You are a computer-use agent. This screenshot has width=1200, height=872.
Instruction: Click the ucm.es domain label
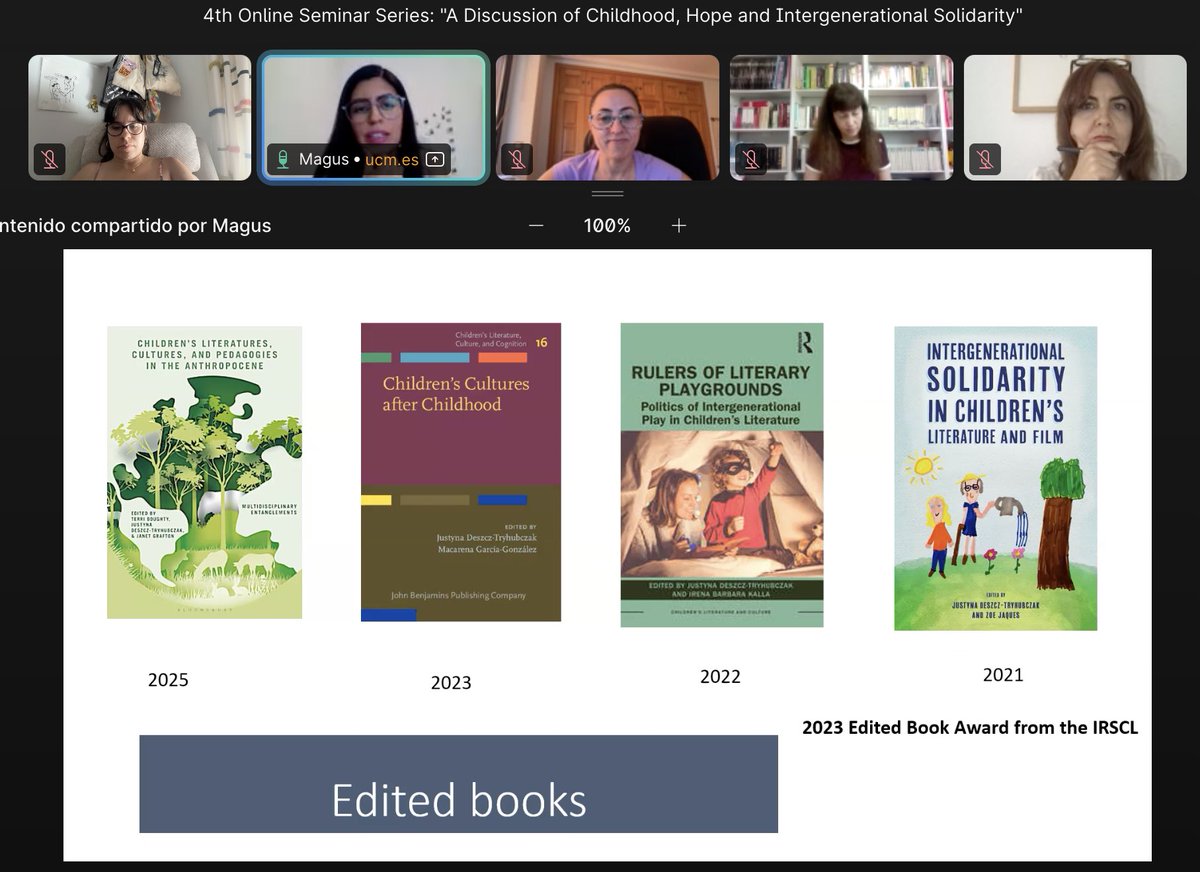(x=392, y=159)
